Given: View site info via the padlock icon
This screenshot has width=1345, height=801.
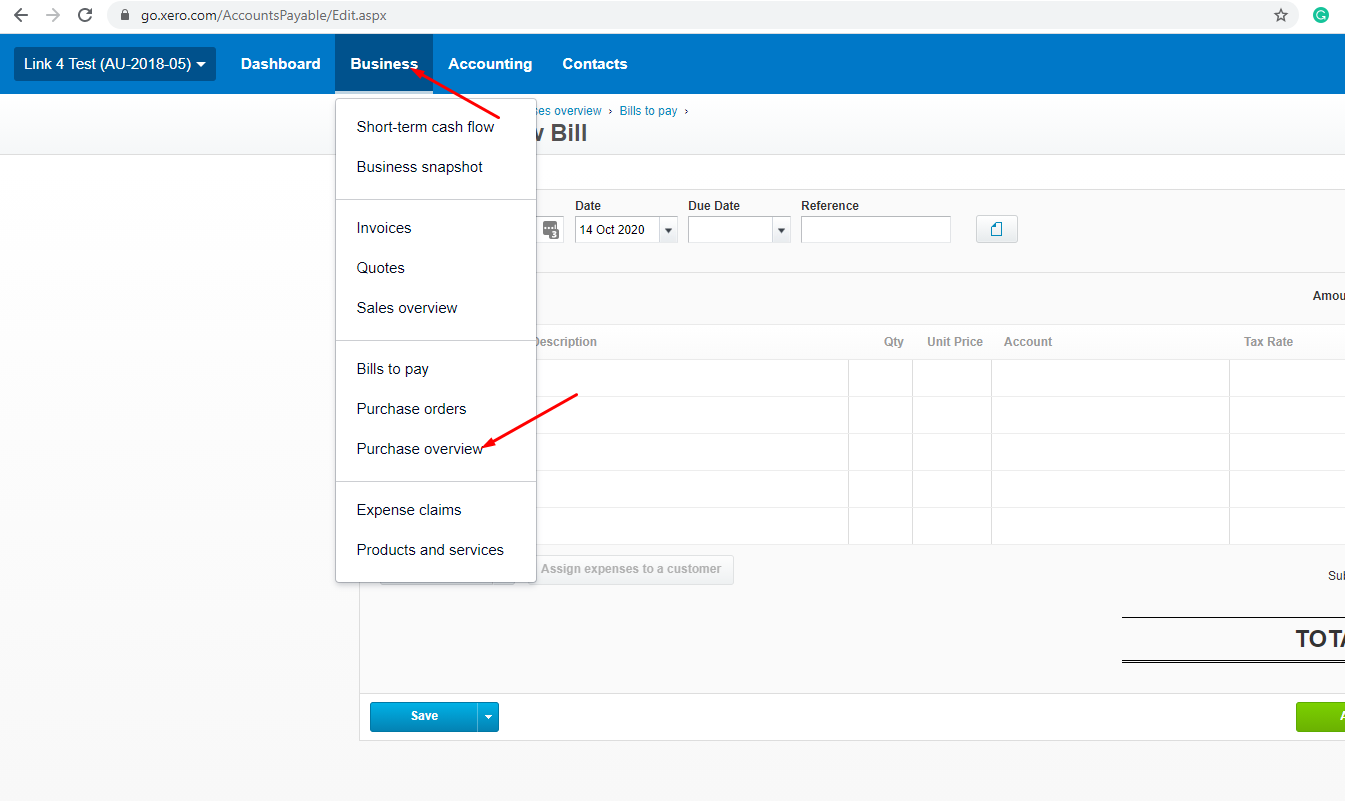Looking at the screenshot, I should pos(125,16).
